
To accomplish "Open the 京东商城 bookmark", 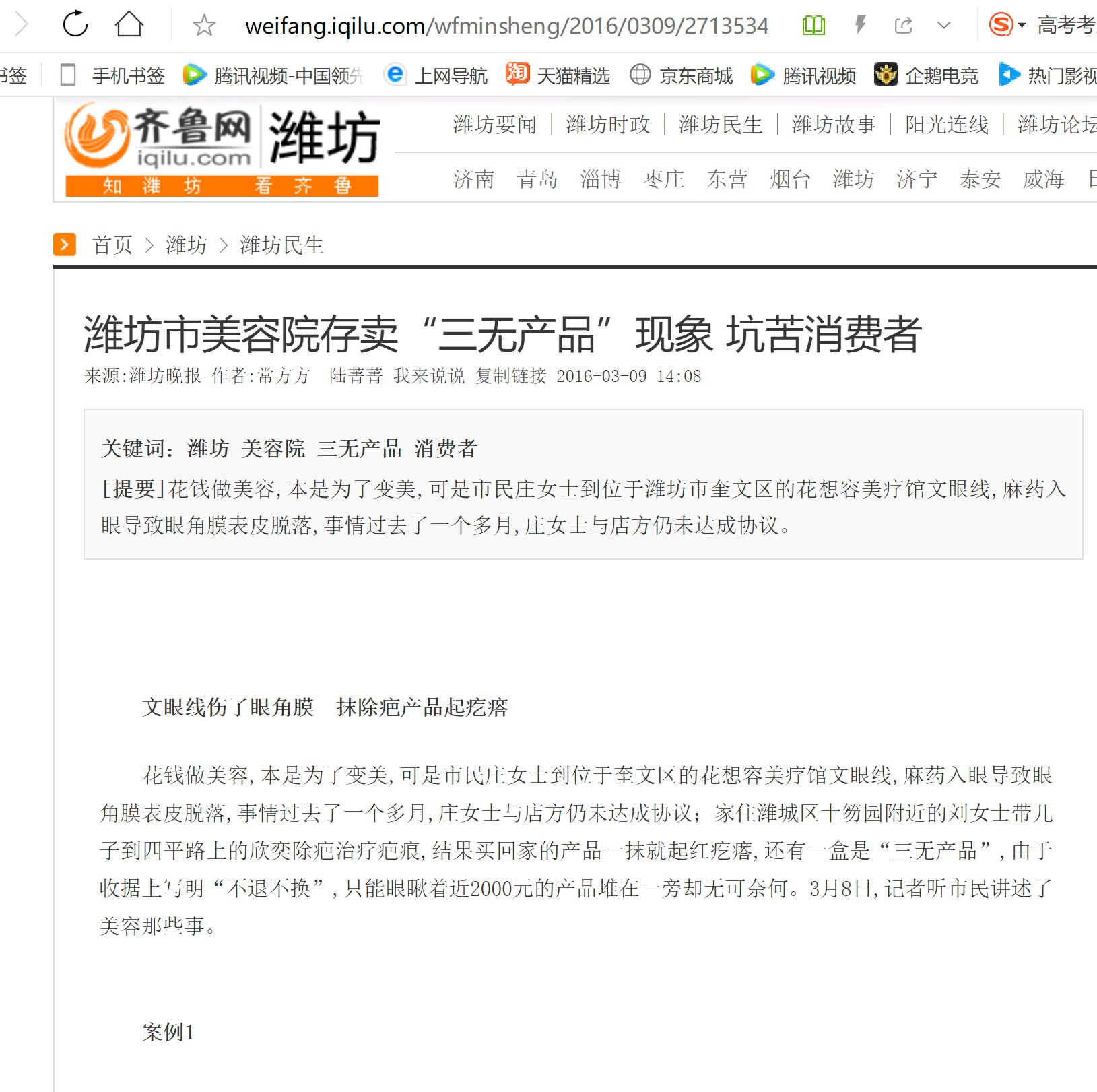I will coord(681,75).
